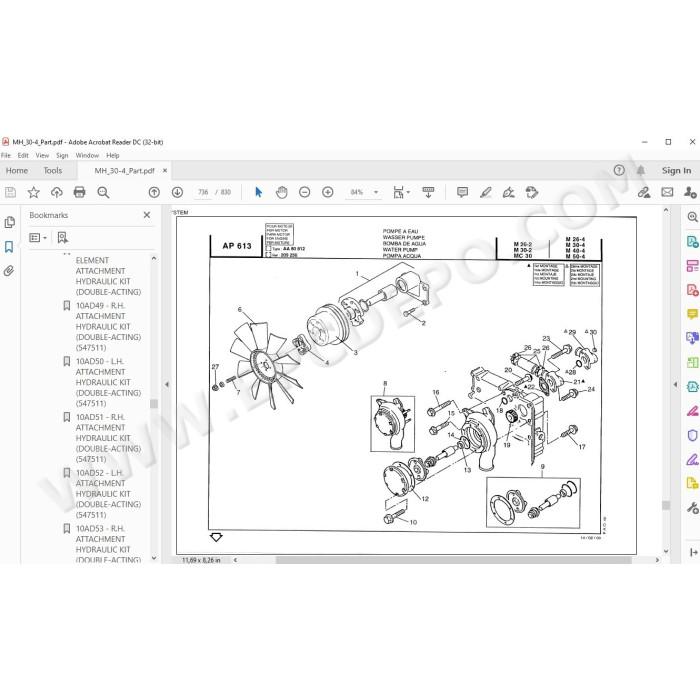This screenshot has height=700, width=700.
Task: Zoom out with the minus button
Action: coord(304,192)
